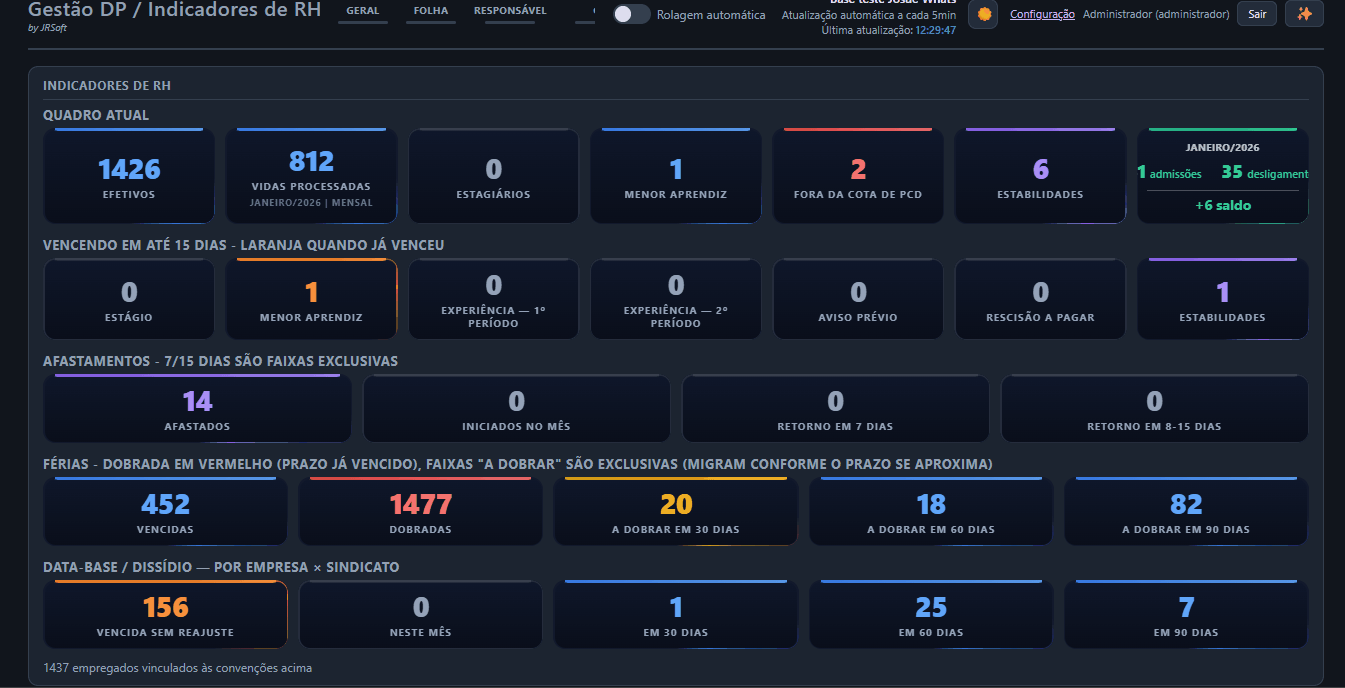The width and height of the screenshot is (1345, 688).
Task: Open the Estágio card under Vencendo
Action: [129, 299]
